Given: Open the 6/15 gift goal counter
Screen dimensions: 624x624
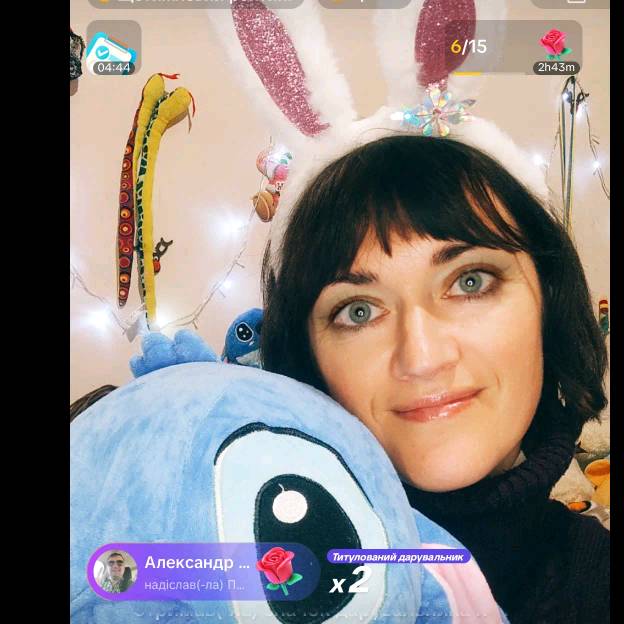Looking at the screenshot, I should click(469, 46).
